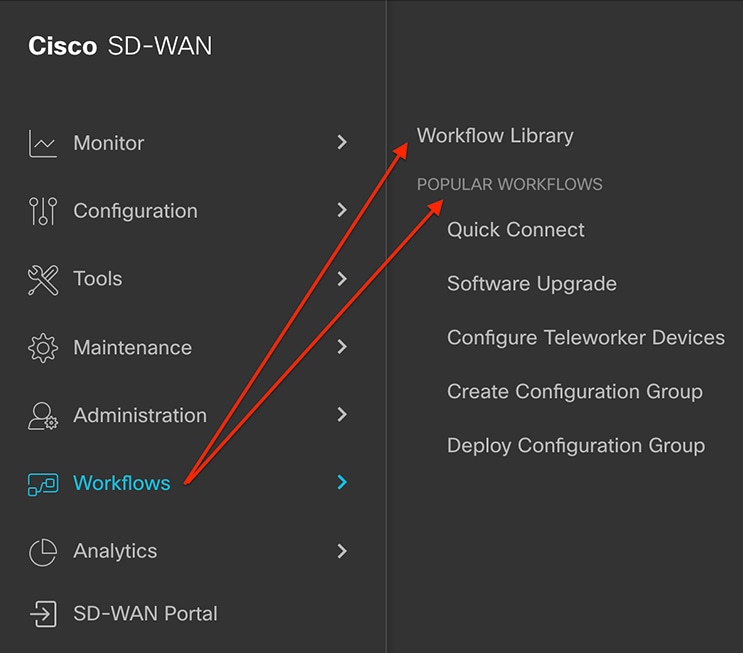Expand the Maintenance submenu chevron
This screenshot has height=653, width=743.
pos(342,347)
